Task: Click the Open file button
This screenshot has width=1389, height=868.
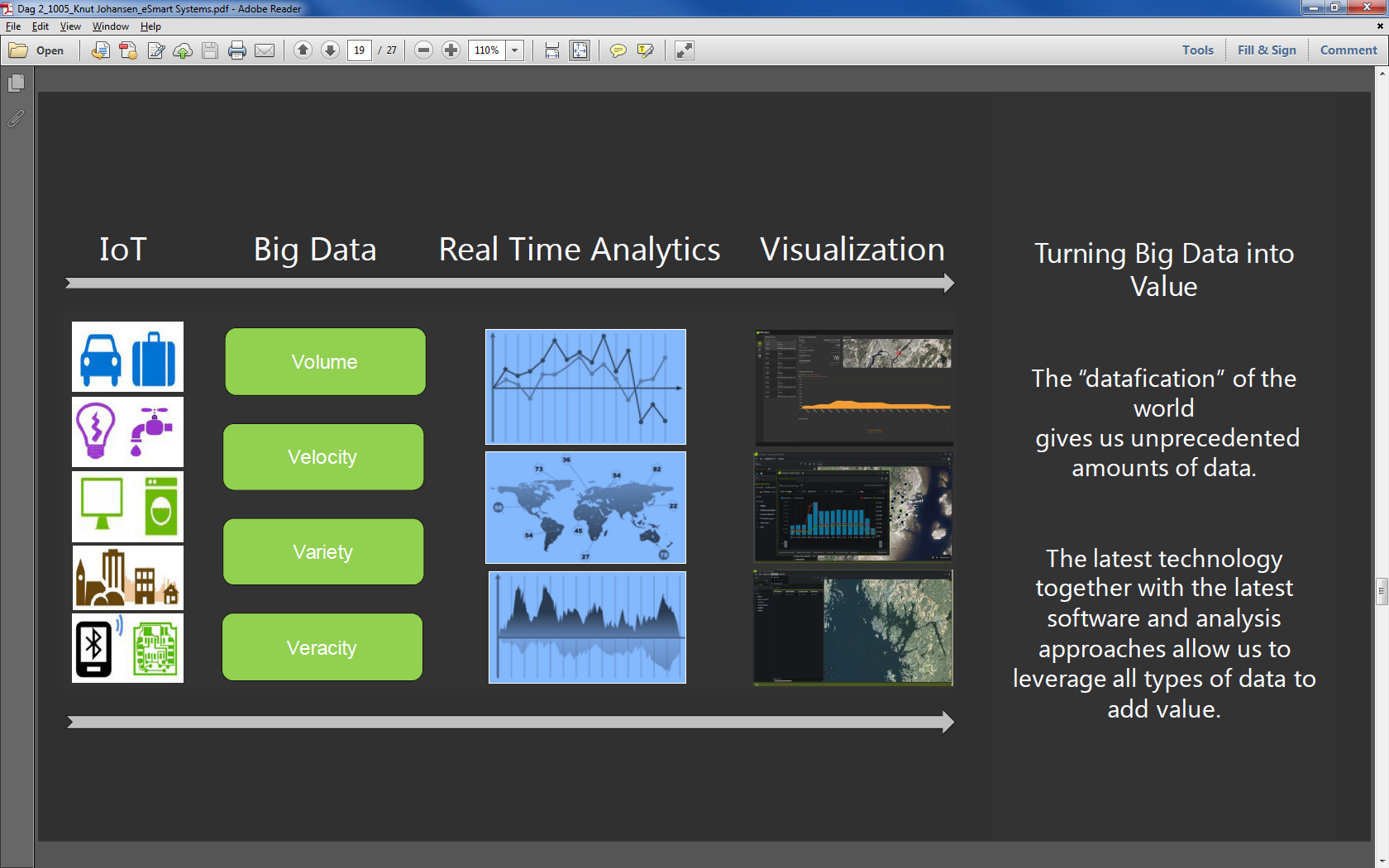Action: click(x=37, y=50)
